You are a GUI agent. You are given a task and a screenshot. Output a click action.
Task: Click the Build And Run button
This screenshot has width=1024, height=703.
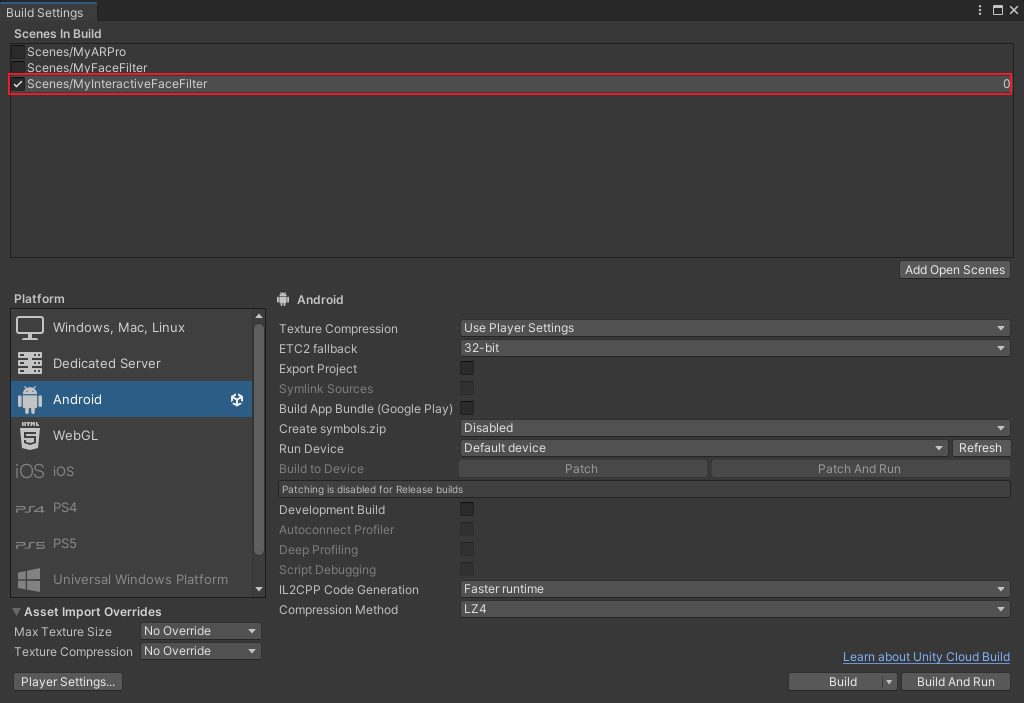point(955,682)
